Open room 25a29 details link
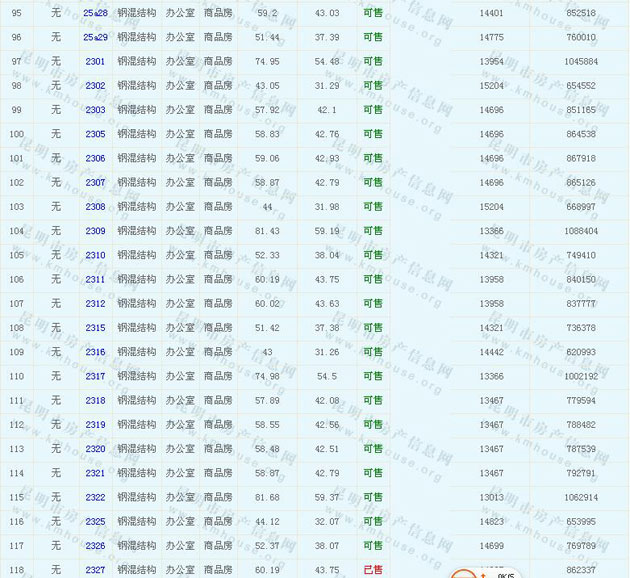 (95, 37)
